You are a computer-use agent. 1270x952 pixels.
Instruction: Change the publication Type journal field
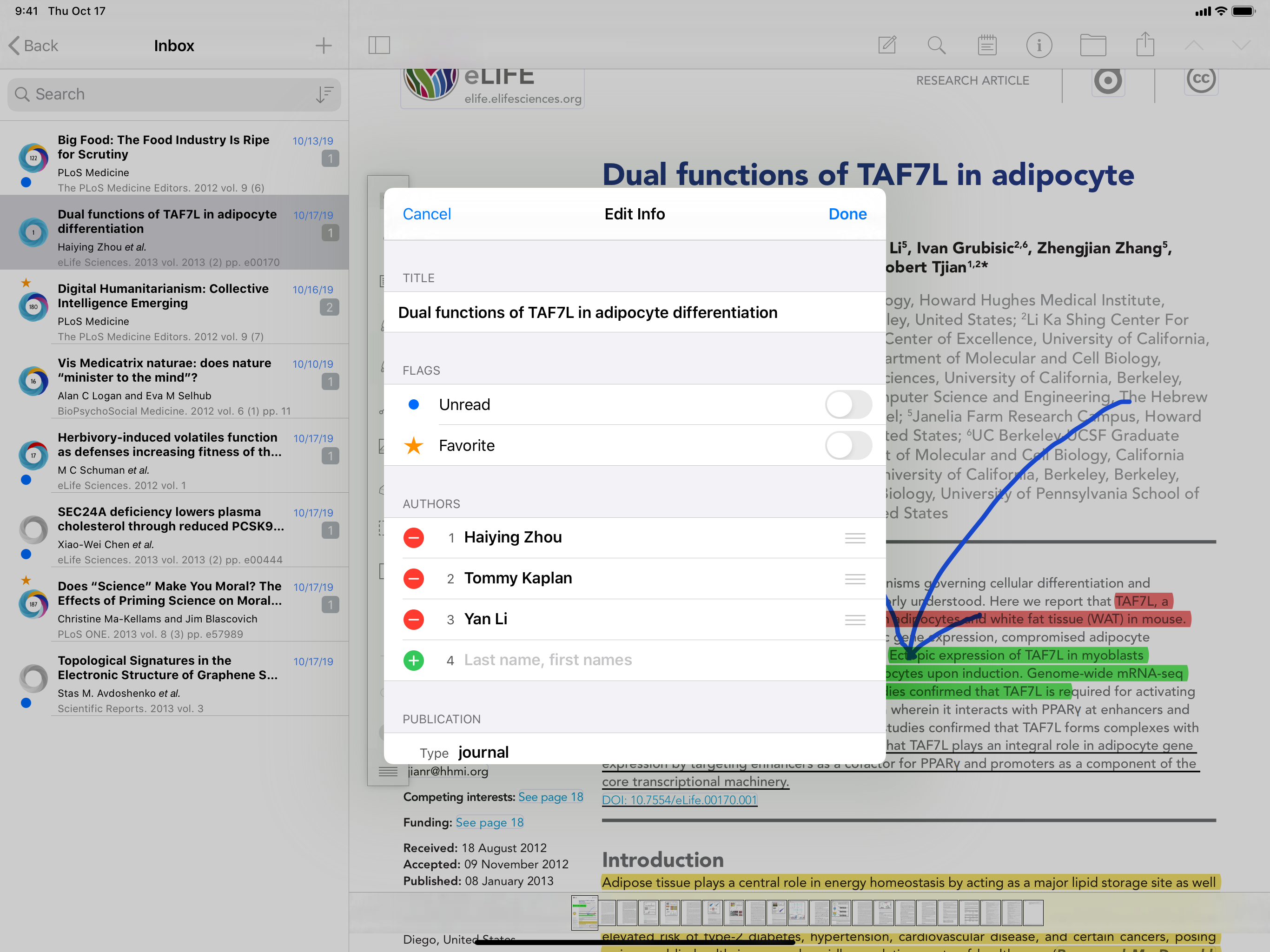(x=635, y=749)
